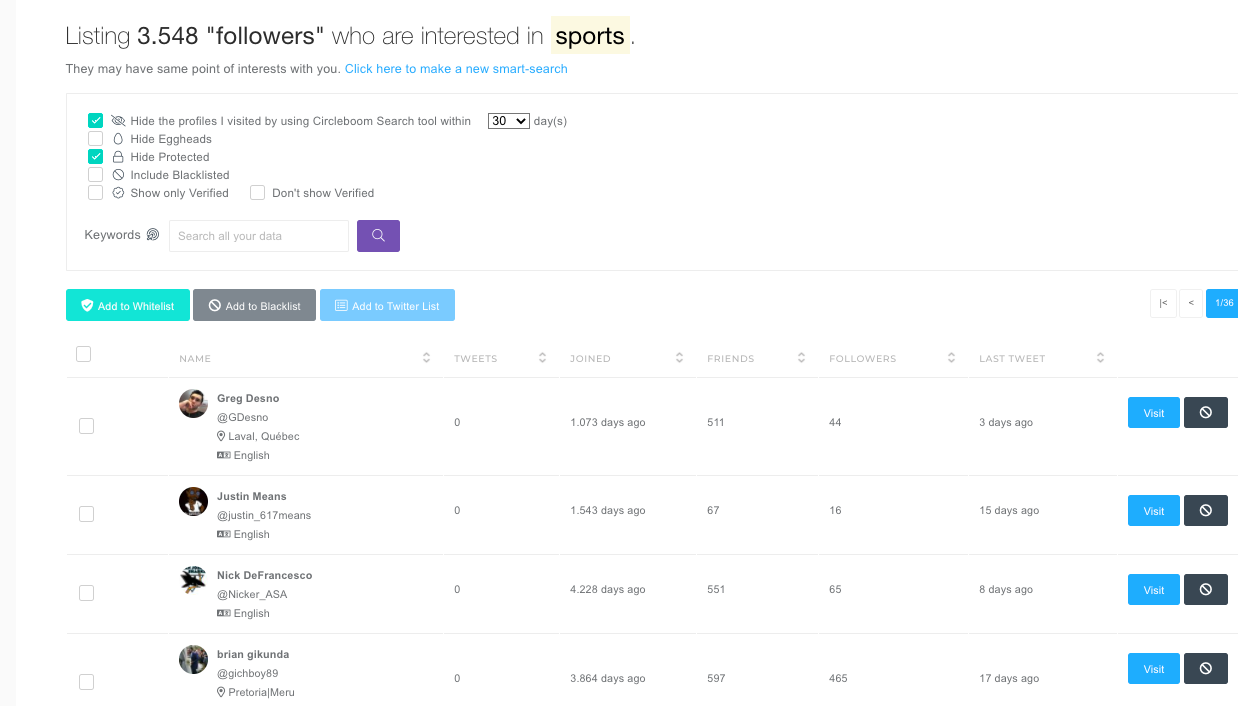Image resolution: width=1238 pixels, height=706 pixels.
Task: Check the Include Blacklisted option
Action: tap(95, 174)
